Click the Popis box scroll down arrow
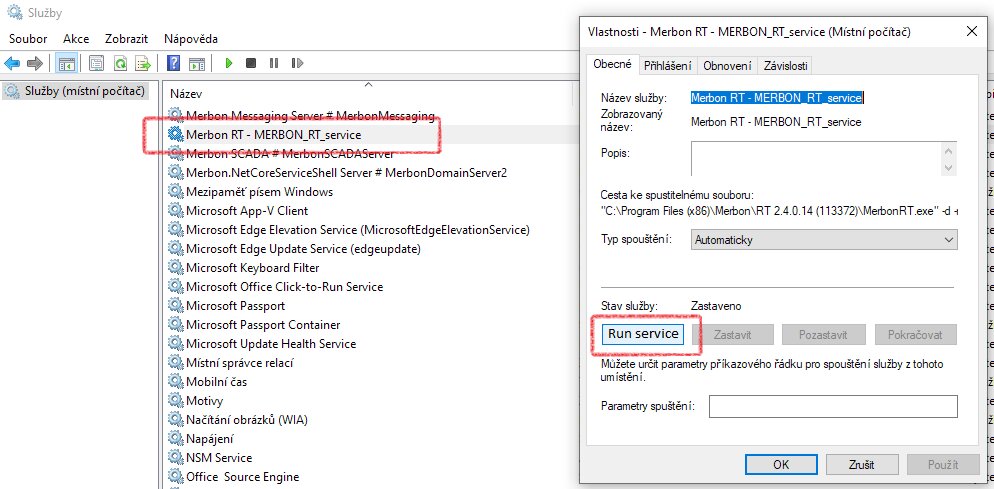Viewport: 994px width, 489px height. pos(949,168)
